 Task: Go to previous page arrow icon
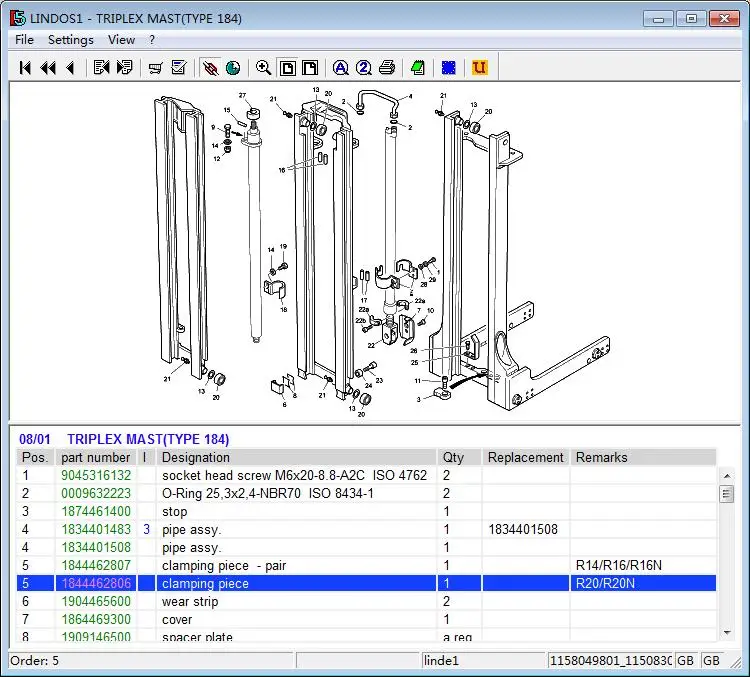[x=70, y=68]
